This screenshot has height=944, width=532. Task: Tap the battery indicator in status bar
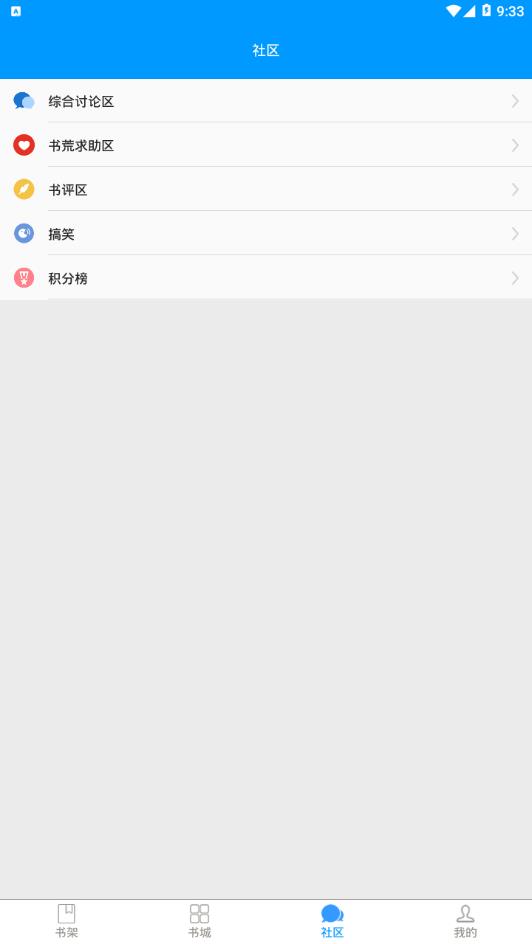click(486, 11)
